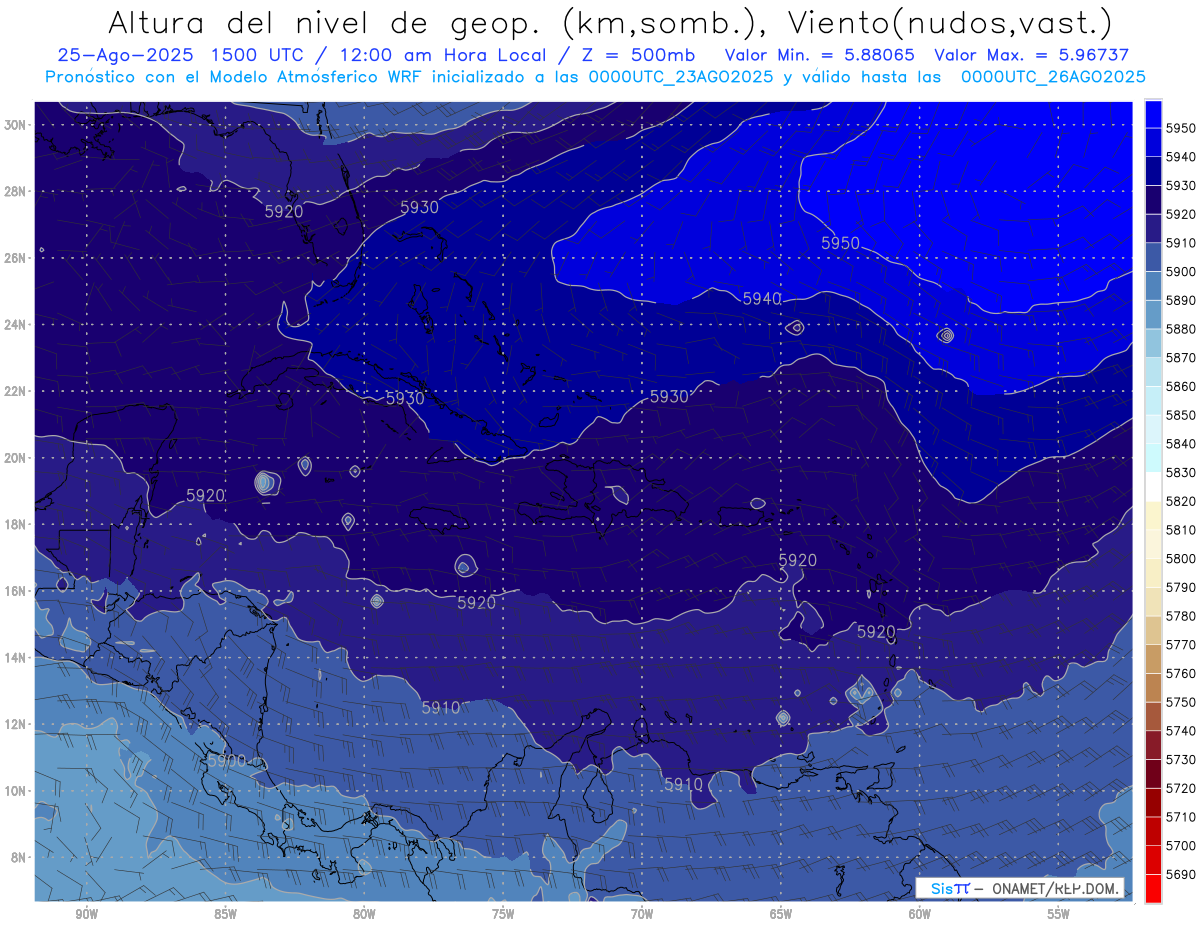Image resolution: width=1200 pixels, height=927 pixels.
Task: Click the 12N latitude axis label
Action: (x=15, y=724)
